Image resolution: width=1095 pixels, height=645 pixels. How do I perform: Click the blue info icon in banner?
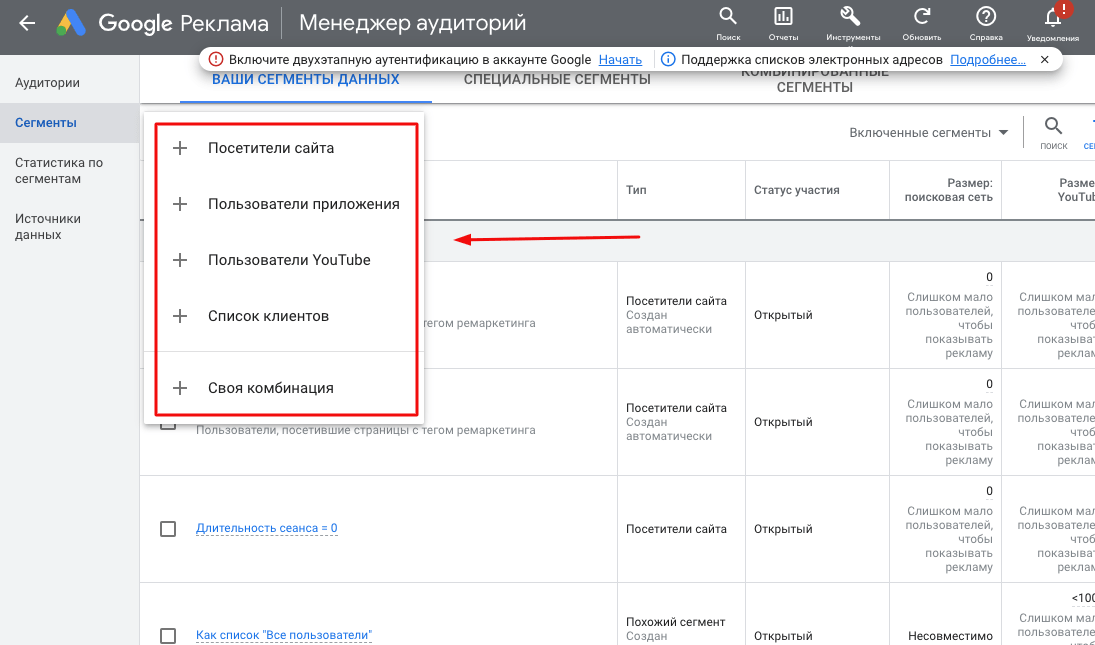click(x=668, y=60)
